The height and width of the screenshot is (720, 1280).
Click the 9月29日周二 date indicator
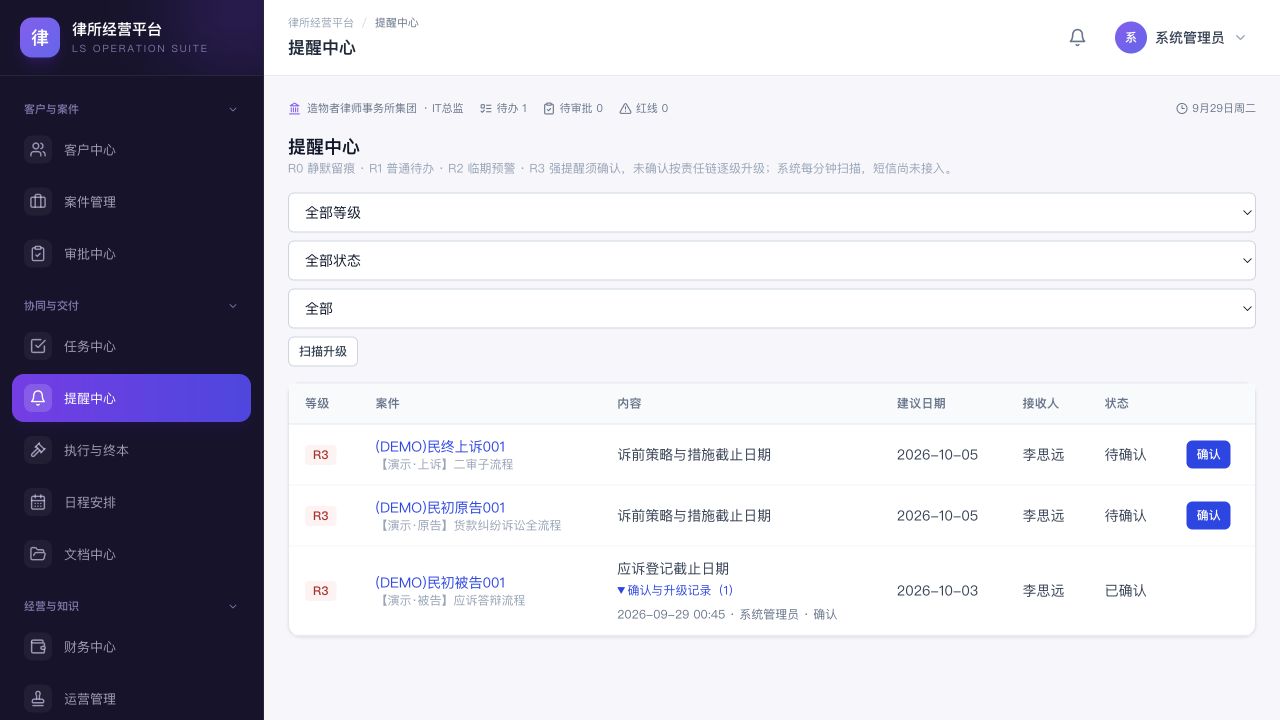tap(1216, 108)
